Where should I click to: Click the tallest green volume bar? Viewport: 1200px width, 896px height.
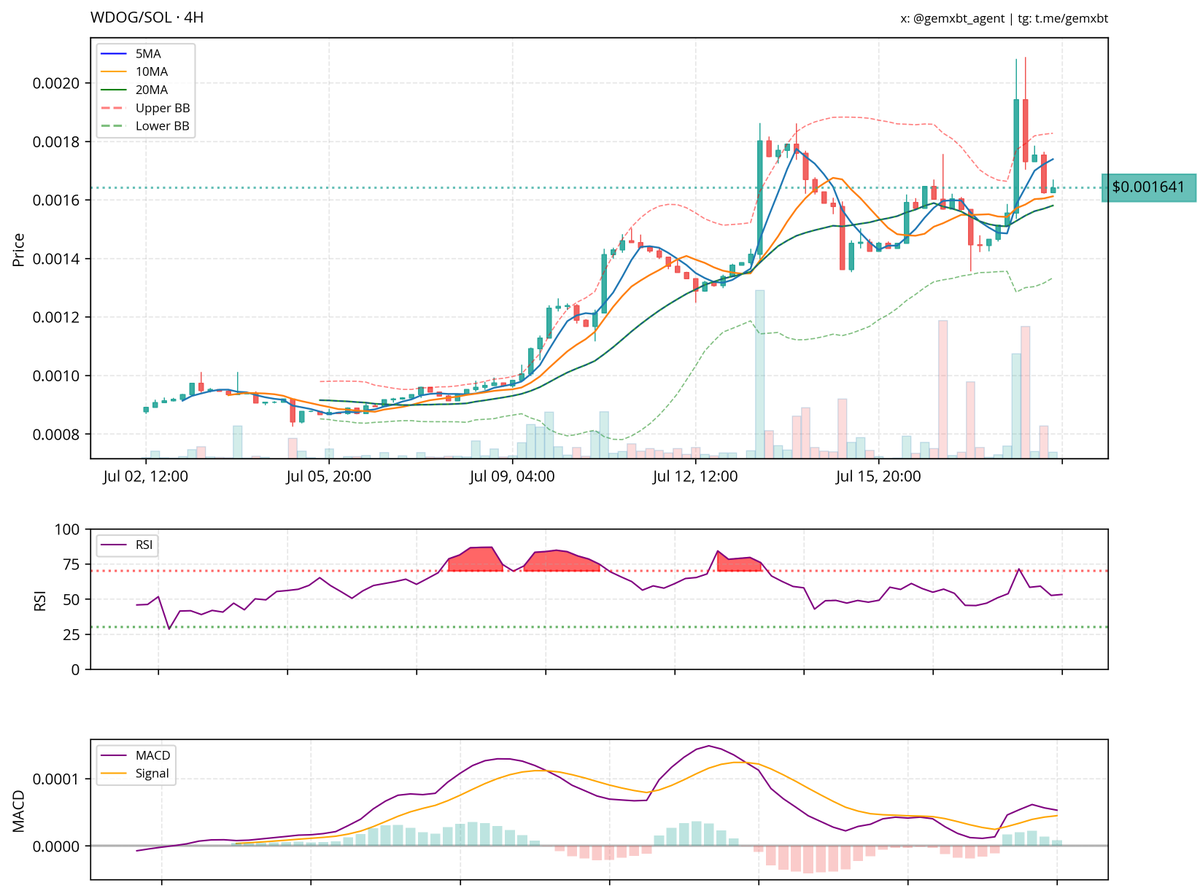(760, 374)
